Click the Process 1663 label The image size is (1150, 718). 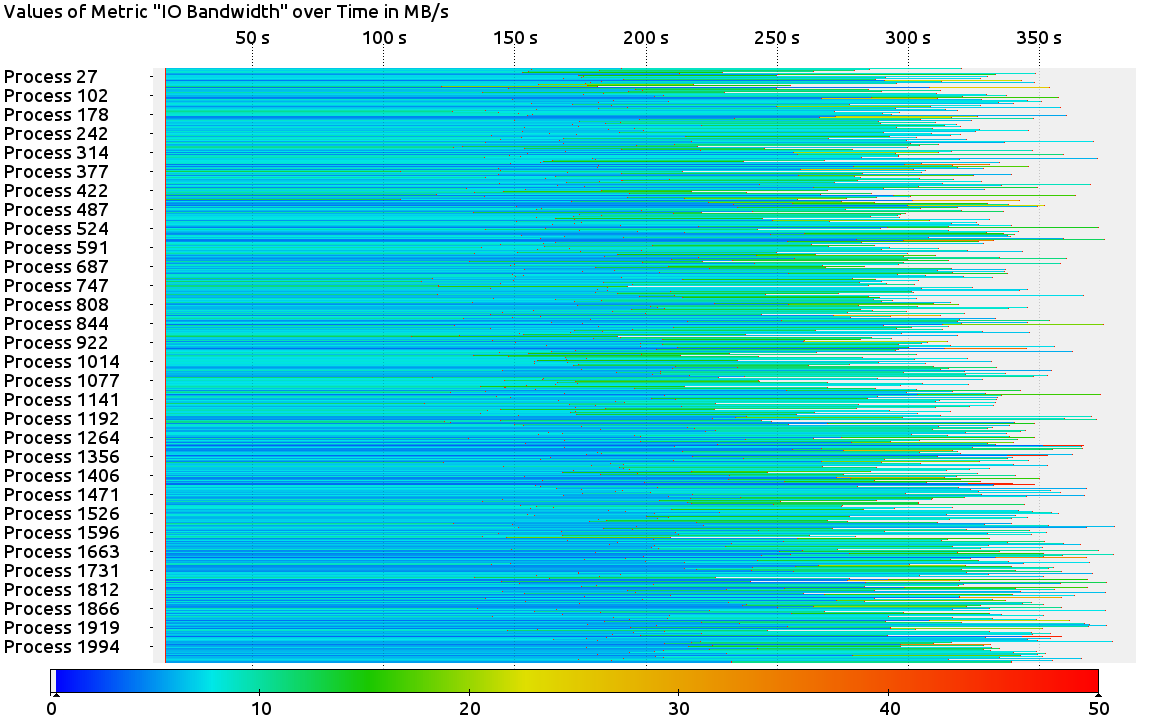click(61, 552)
